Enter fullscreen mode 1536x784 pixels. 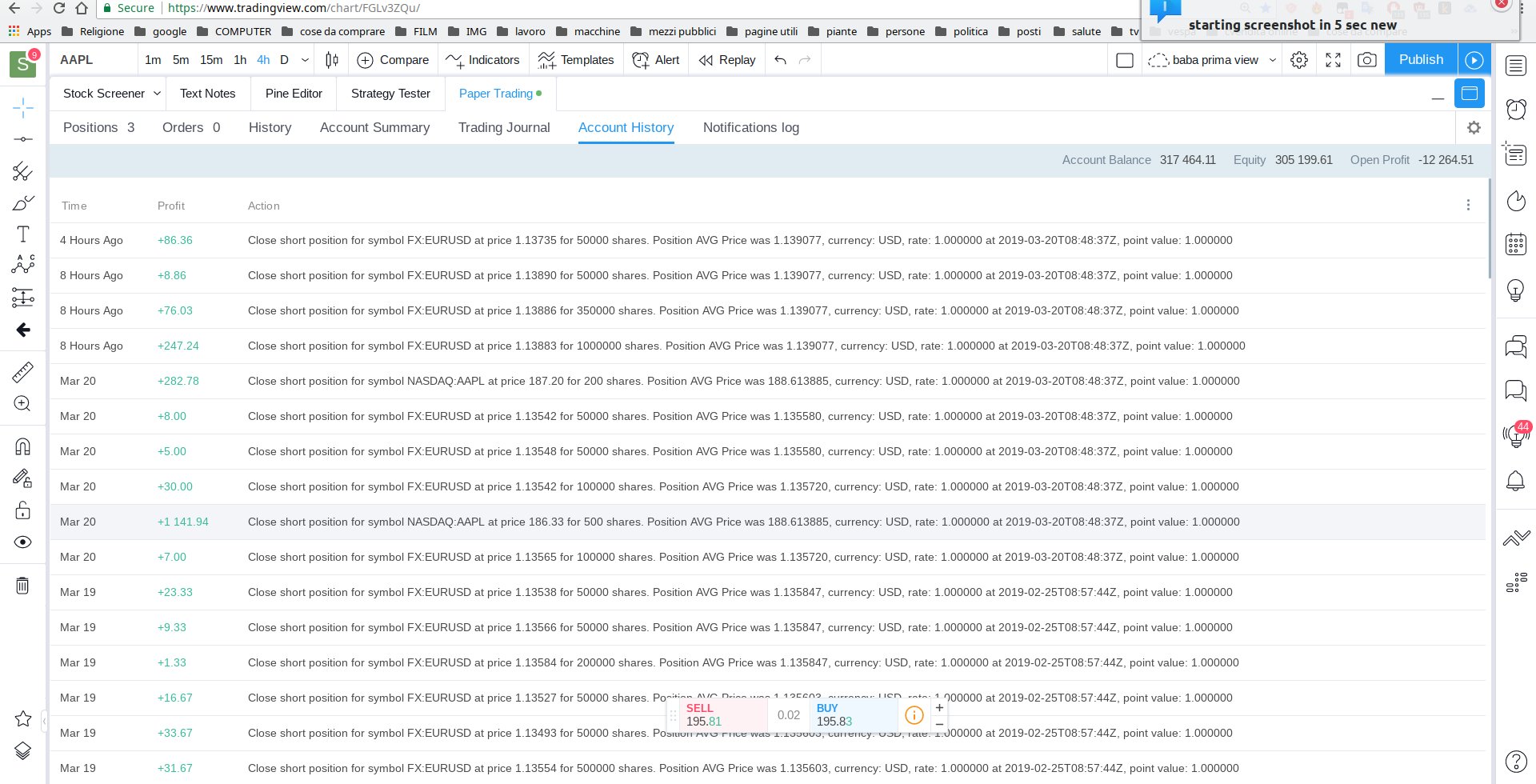click(1333, 60)
